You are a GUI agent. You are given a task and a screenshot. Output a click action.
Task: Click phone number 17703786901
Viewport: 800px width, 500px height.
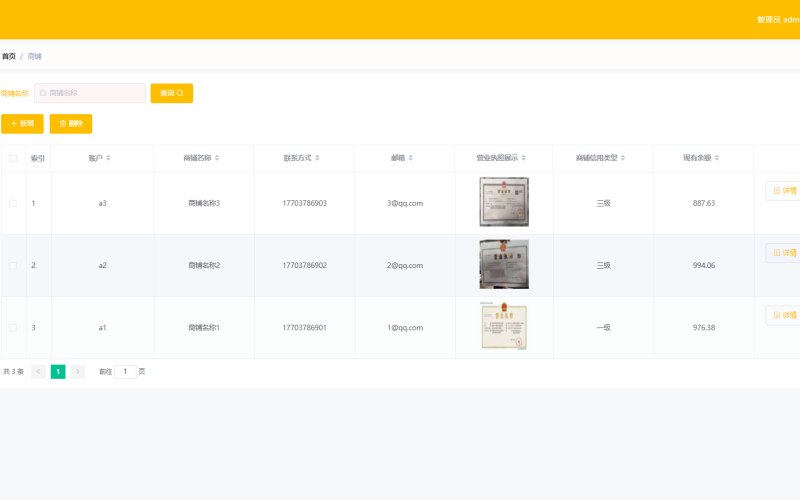click(x=305, y=328)
